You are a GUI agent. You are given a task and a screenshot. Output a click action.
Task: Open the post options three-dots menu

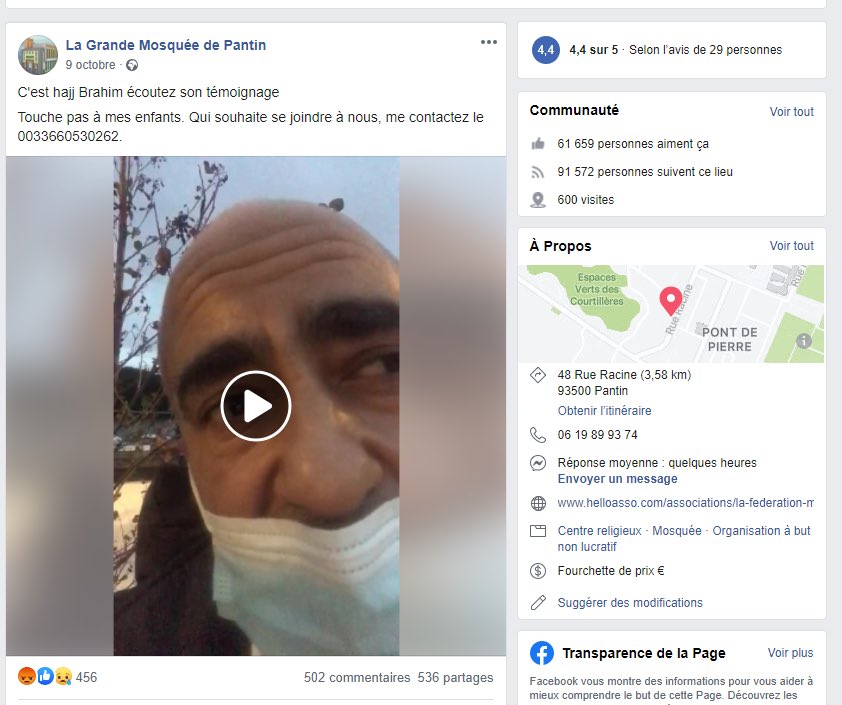pyautogui.click(x=489, y=42)
